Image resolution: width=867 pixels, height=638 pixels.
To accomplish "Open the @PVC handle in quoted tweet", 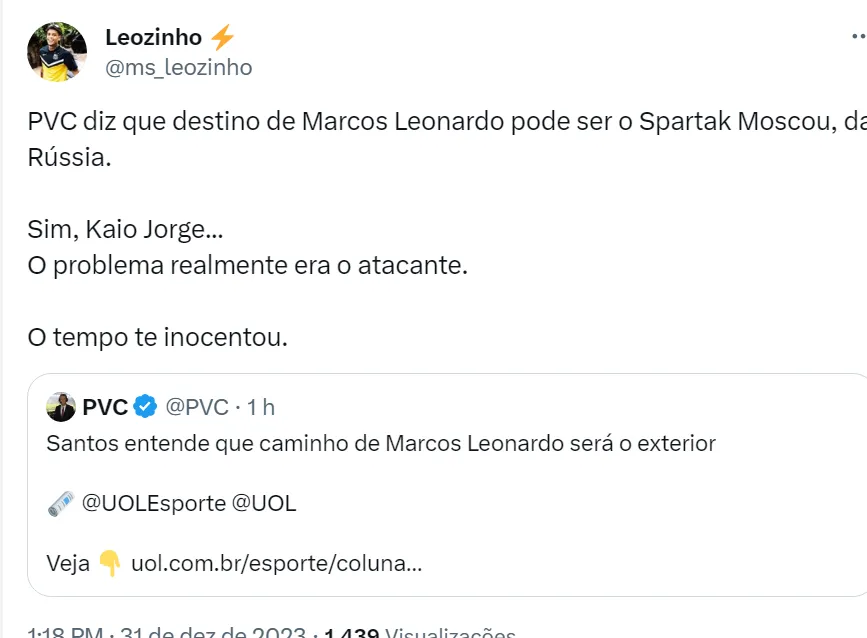I will pos(196,407).
